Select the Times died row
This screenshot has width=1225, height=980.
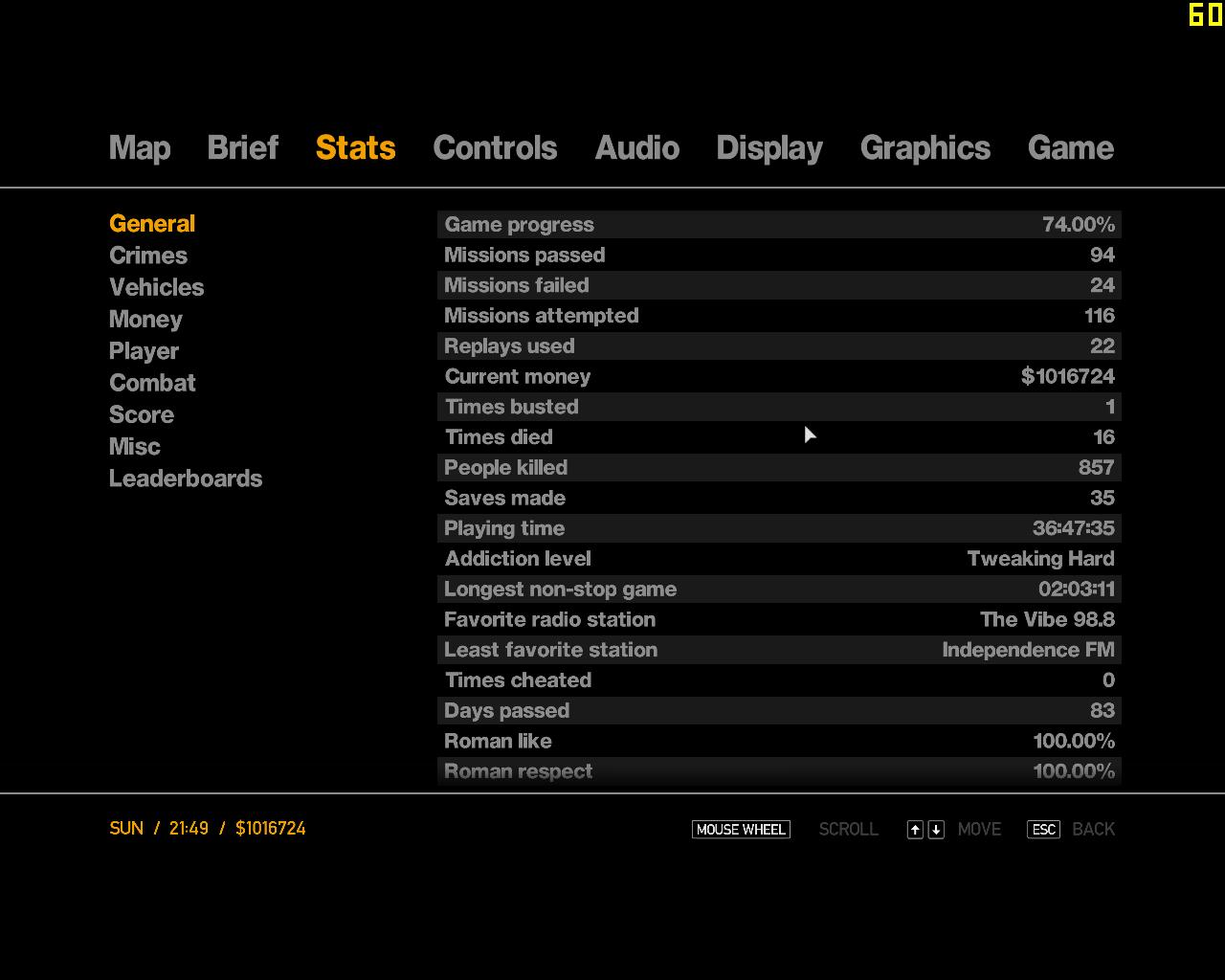(779, 437)
